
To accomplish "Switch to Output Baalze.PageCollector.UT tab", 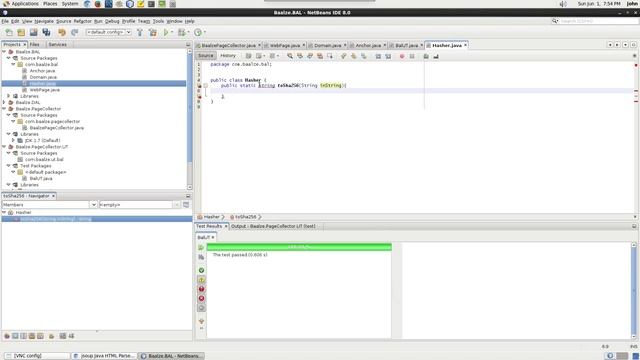I will [273, 226].
